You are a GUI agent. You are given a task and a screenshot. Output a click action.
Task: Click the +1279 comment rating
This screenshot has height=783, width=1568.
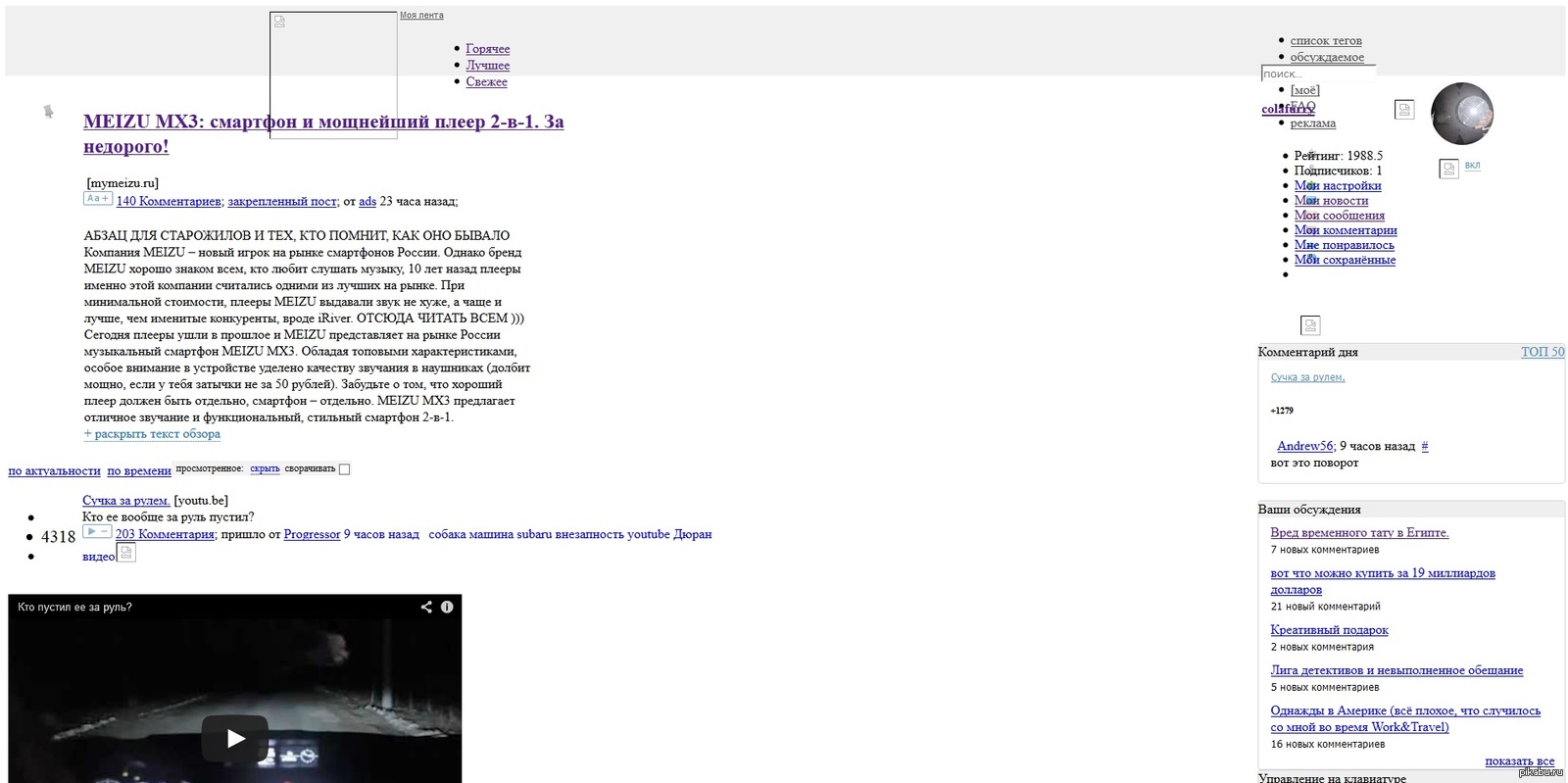pyautogui.click(x=1282, y=411)
